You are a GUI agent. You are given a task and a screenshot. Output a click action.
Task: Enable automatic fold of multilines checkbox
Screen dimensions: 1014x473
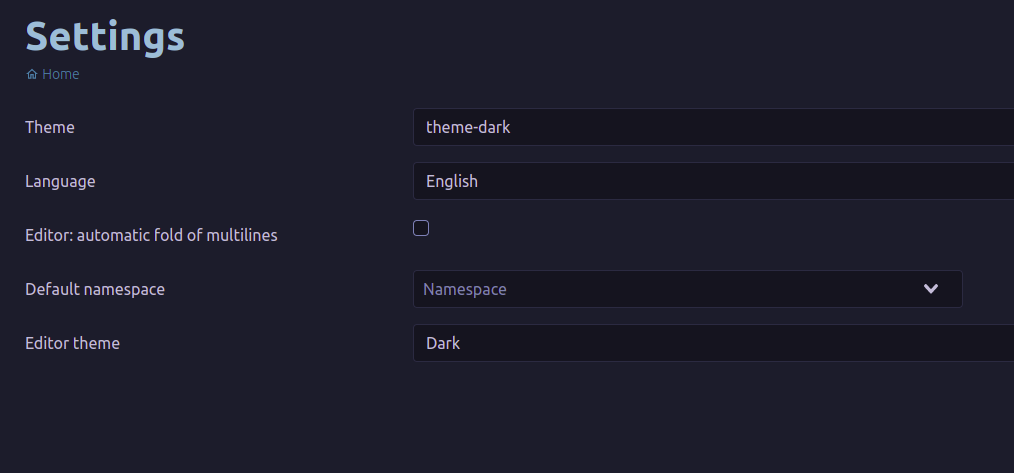point(421,228)
